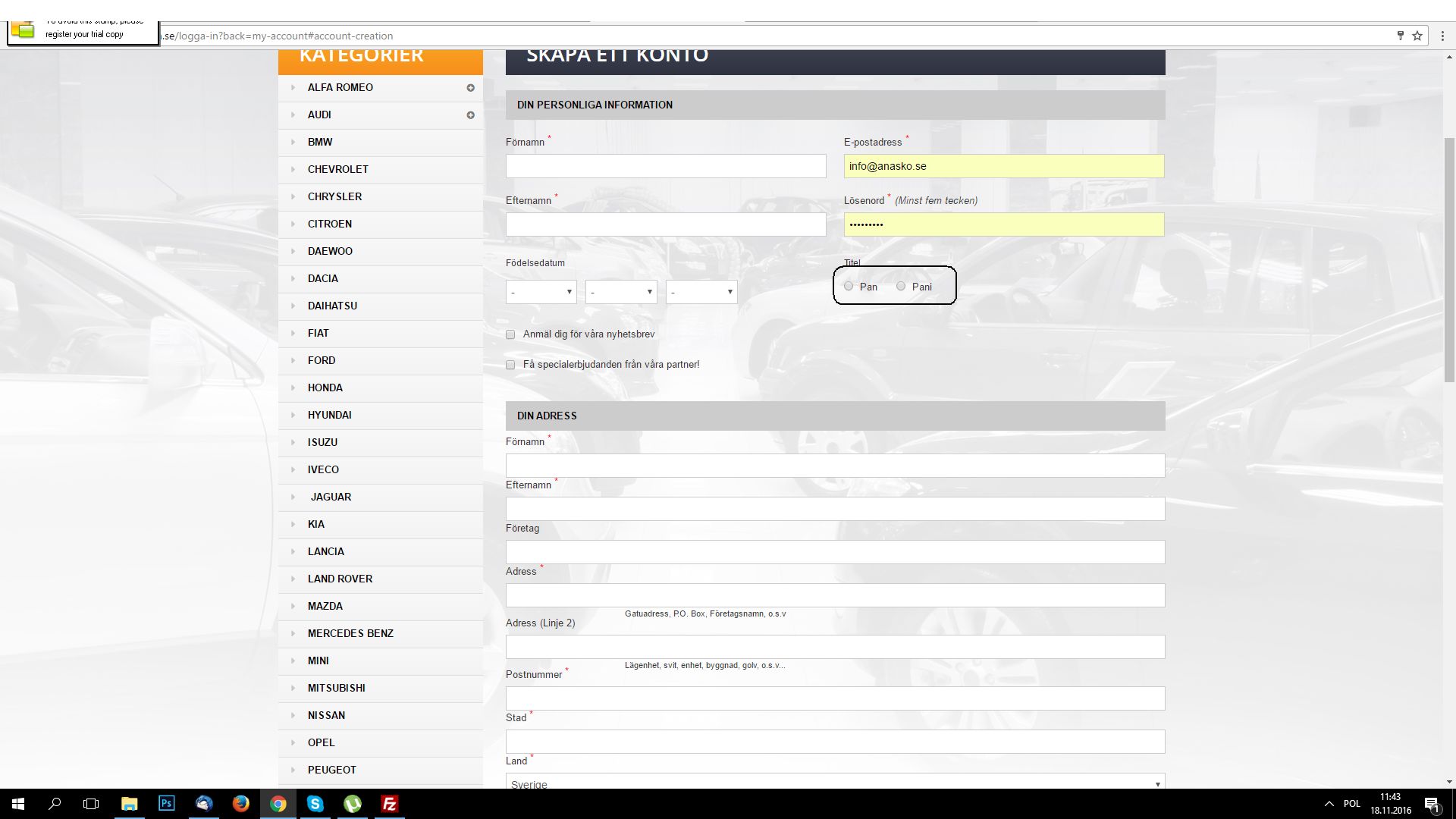The height and width of the screenshot is (819, 1456).
Task: Check special offers from partners box
Action: pyautogui.click(x=510, y=365)
